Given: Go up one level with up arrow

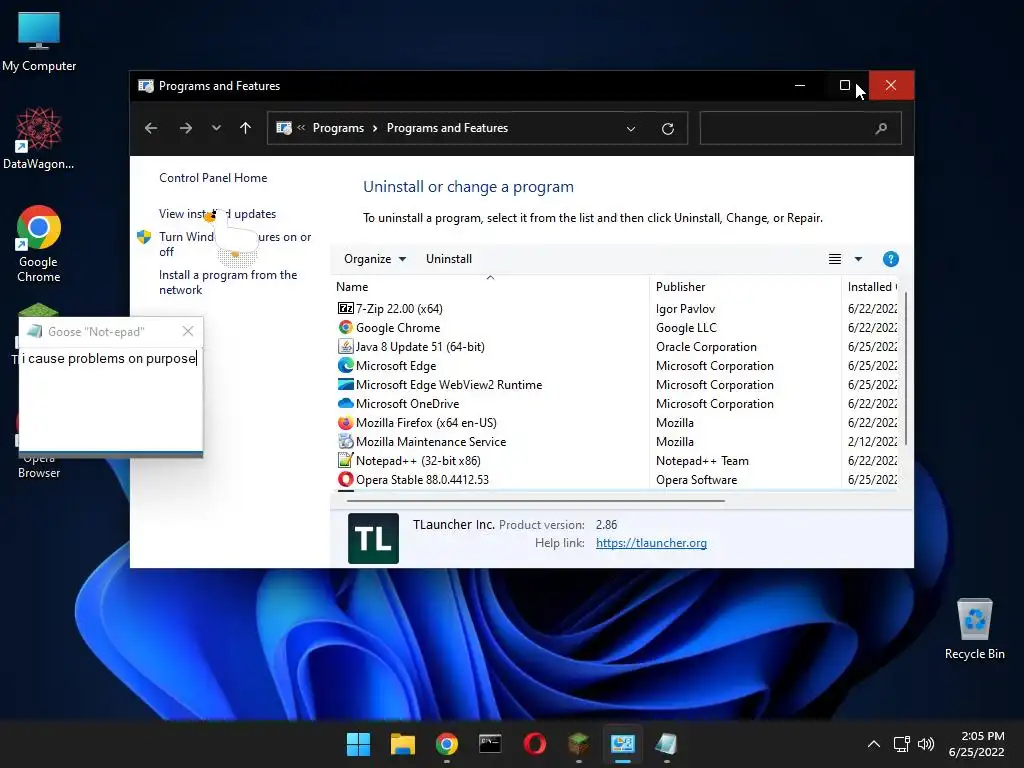Looking at the screenshot, I should pyautogui.click(x=246, y=128).
